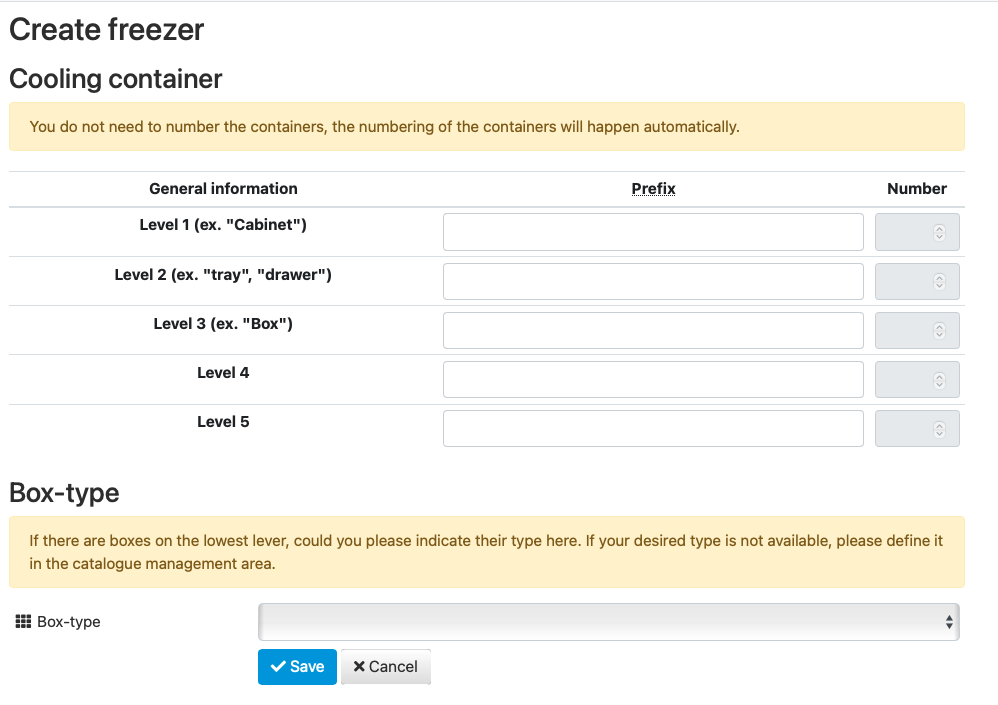998x705 pixels.
Task: Focus the Level 3 Box prefix field
Action: pos(653,330)
